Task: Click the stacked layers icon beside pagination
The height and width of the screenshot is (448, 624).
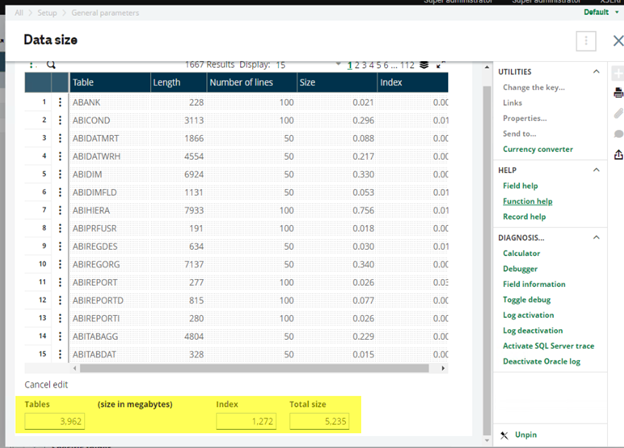Action: pyautogui.click(x=424, y=65)
